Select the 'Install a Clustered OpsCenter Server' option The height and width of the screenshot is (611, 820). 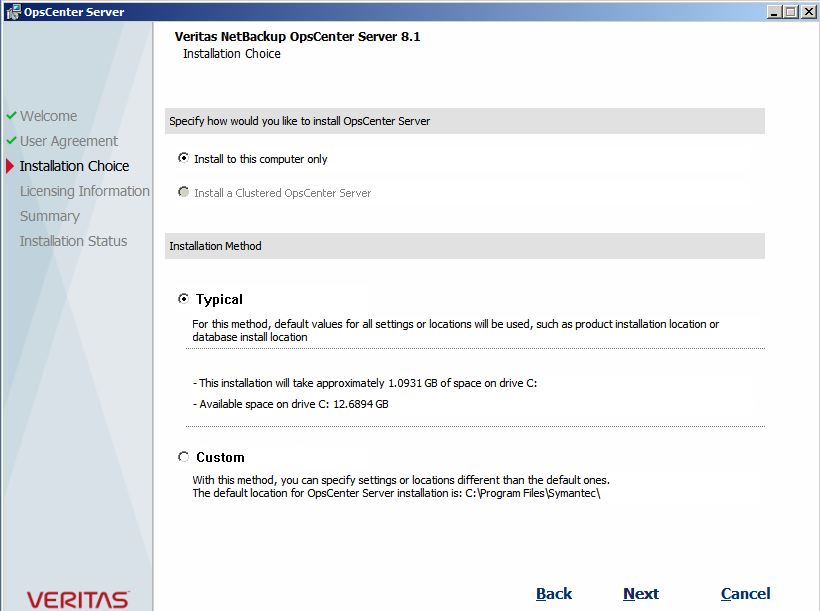183,193
